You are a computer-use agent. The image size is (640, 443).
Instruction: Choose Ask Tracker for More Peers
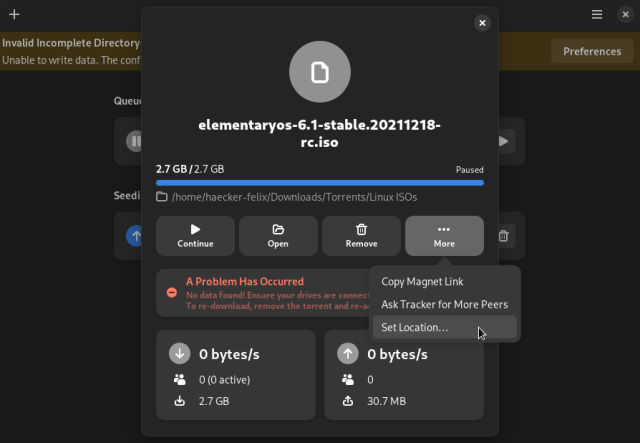point(444,304)
